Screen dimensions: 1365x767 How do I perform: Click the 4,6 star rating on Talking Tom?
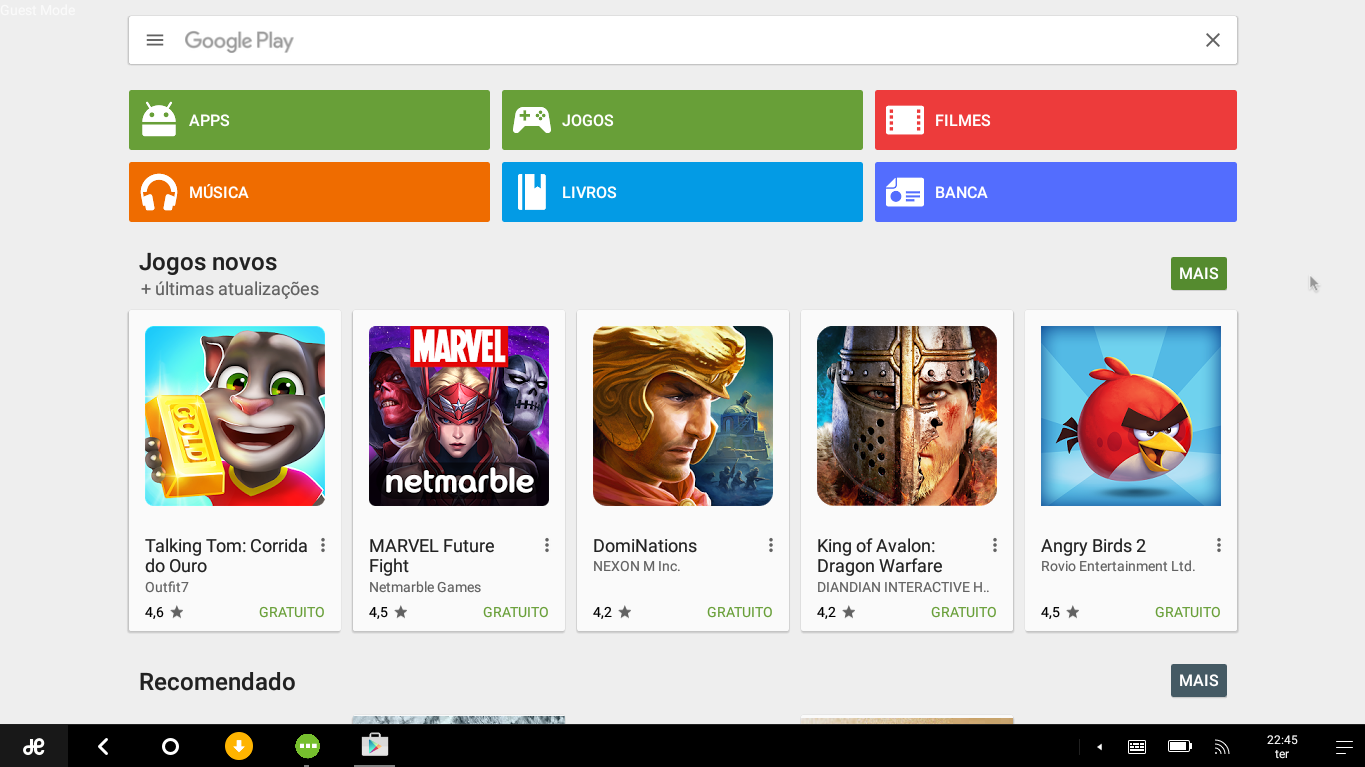(x=164, y=612)
